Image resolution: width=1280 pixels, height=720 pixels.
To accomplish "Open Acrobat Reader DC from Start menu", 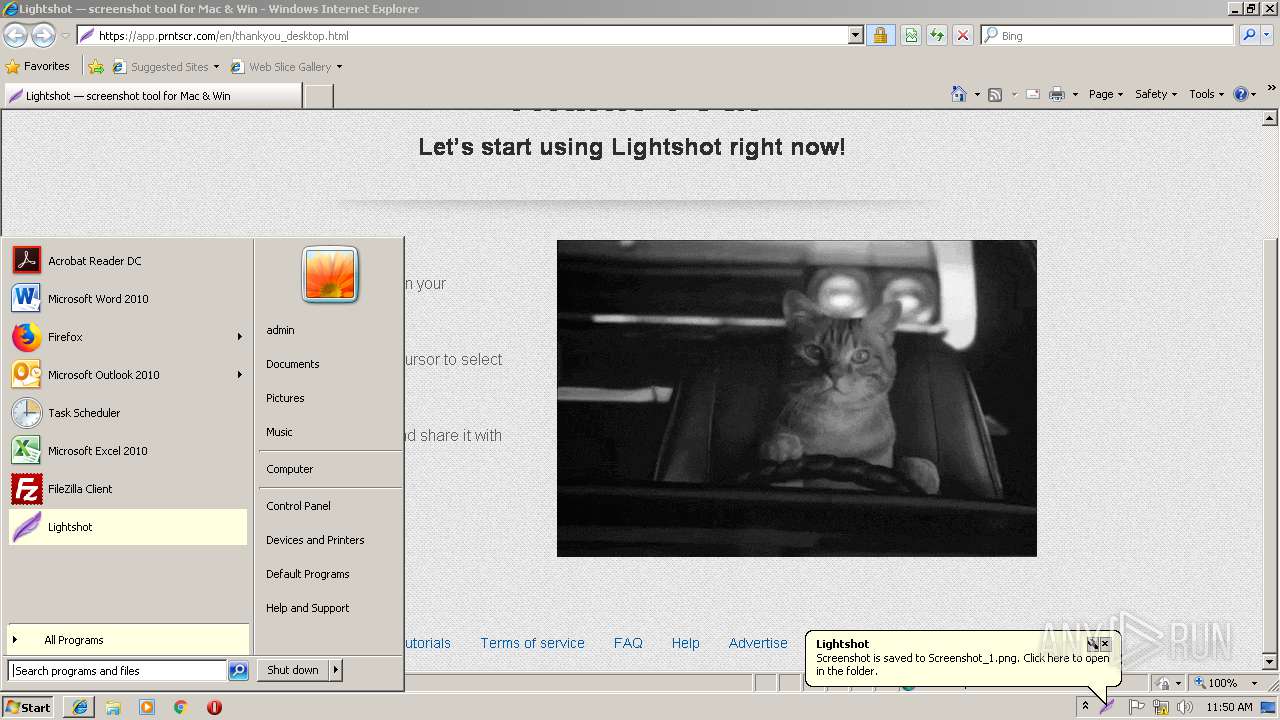I will (127, 261).
